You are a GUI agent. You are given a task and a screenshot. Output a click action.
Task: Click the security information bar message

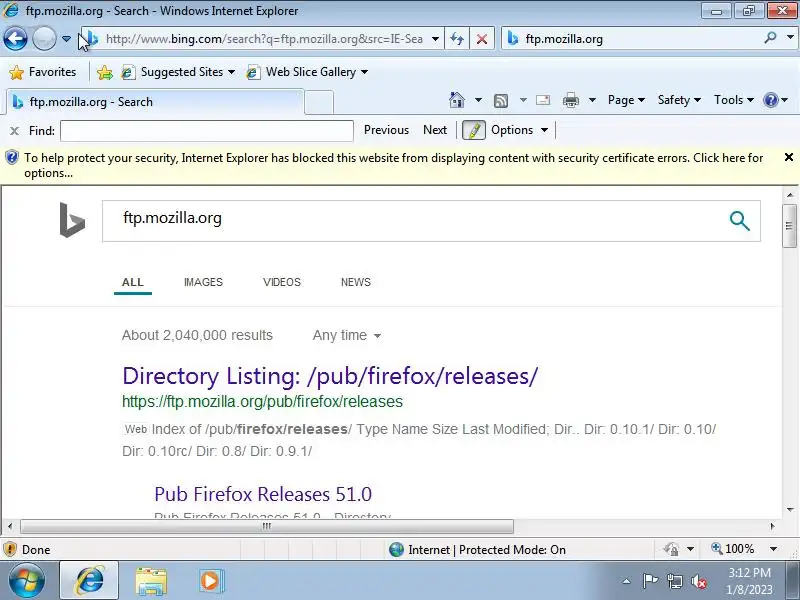[393, 165]
